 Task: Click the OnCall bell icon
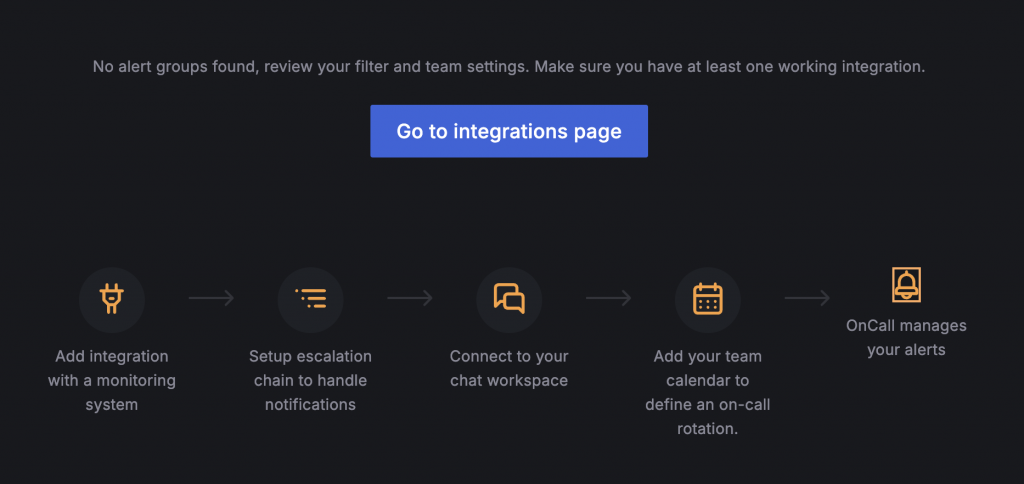tap(906, 285)
